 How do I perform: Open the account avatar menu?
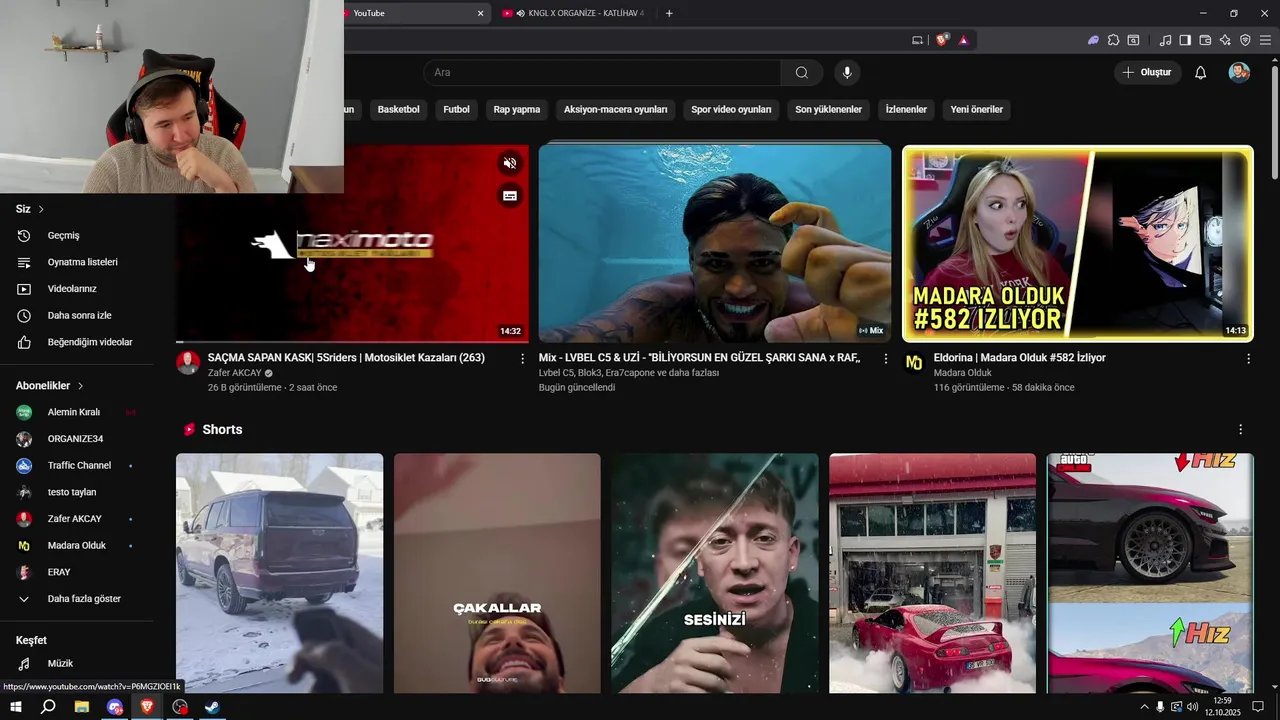[x=1239, y=72]
